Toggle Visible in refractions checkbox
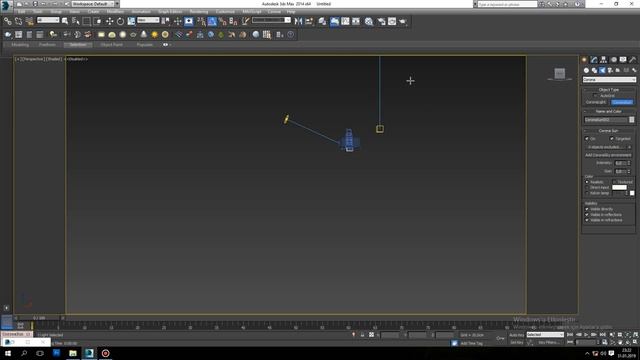Viewport: 640px width, 360px height. click(587, 220)
